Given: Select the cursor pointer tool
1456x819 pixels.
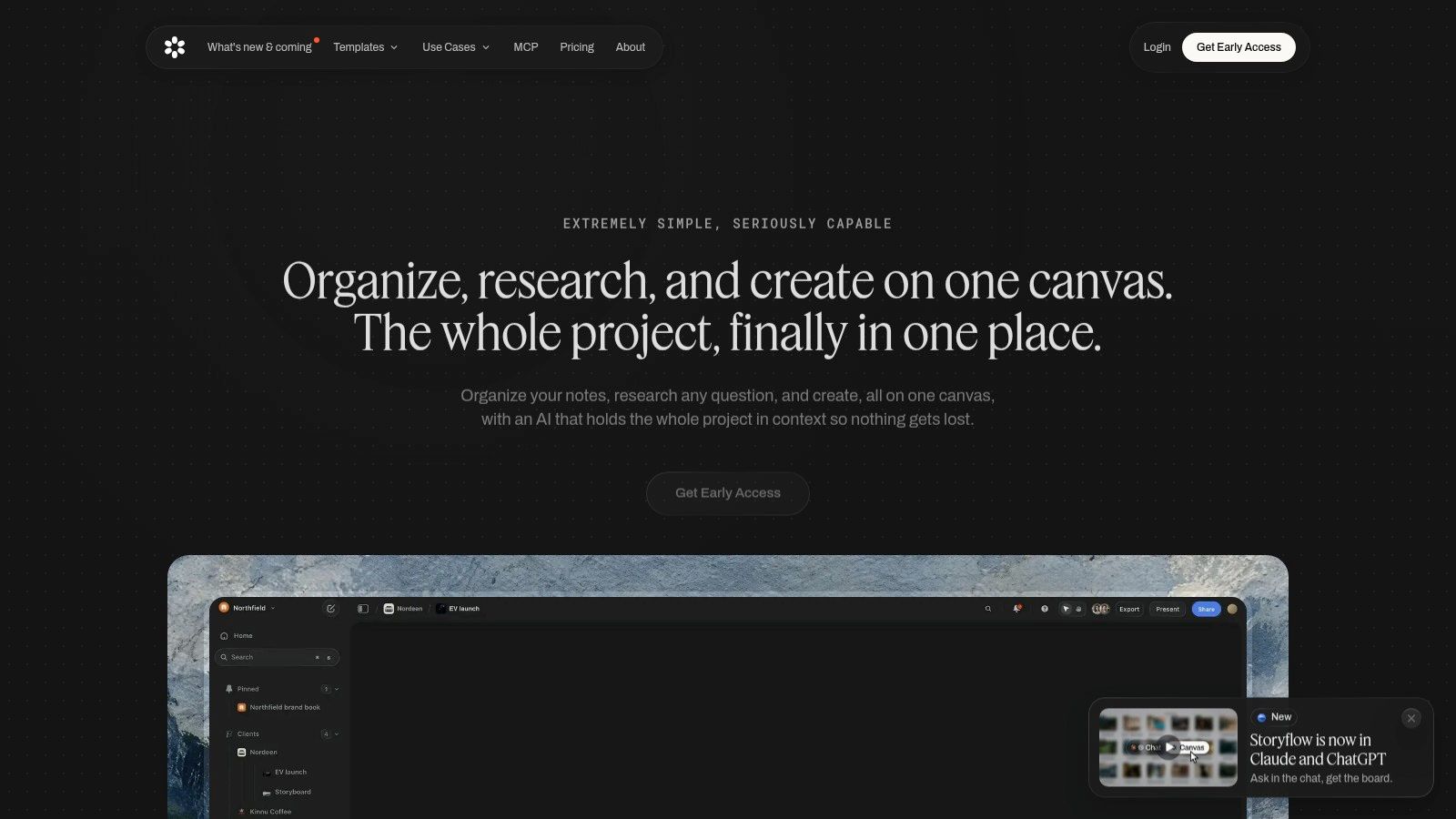Looking at the screenshot, I should [1067, 609].
